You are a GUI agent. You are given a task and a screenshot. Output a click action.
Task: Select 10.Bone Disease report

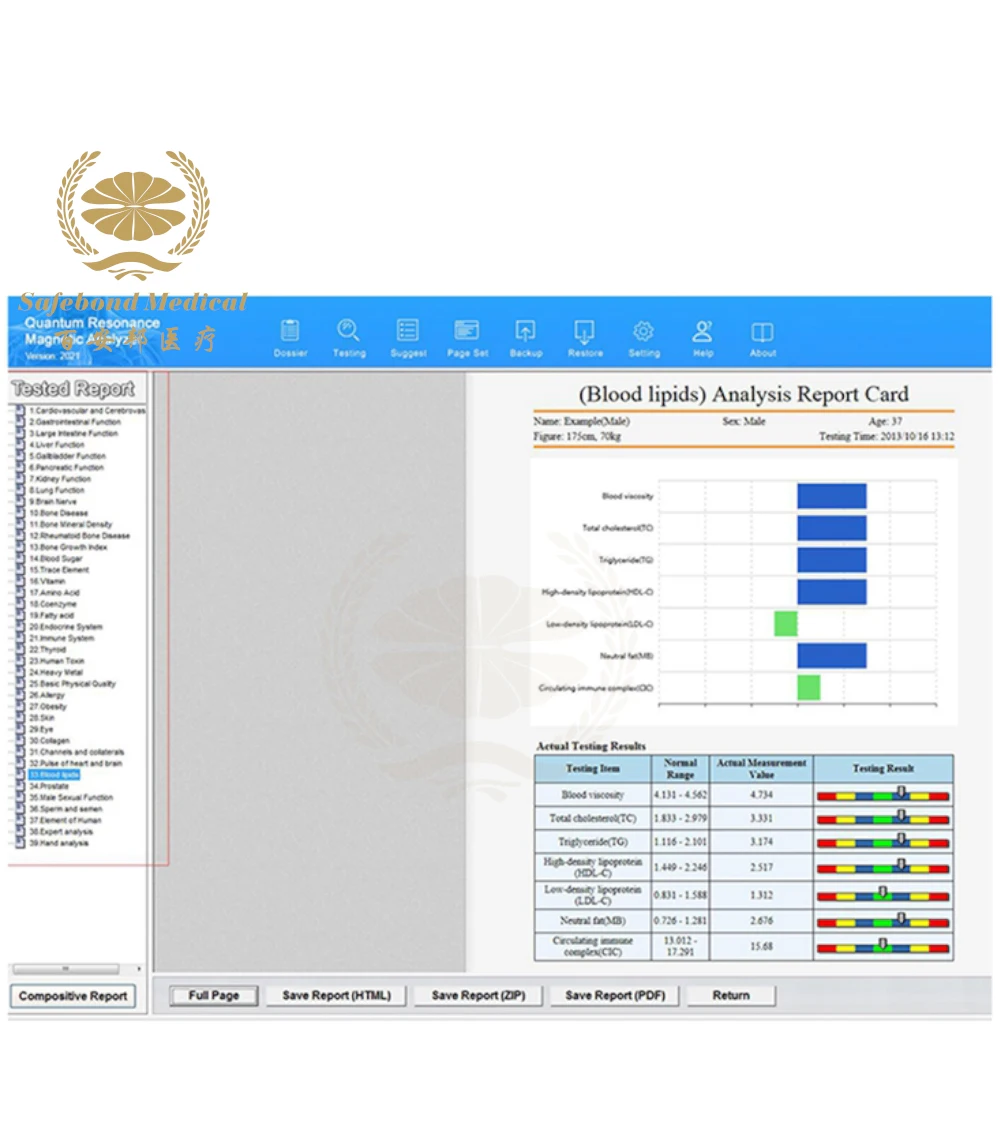(x=59, y=513)
